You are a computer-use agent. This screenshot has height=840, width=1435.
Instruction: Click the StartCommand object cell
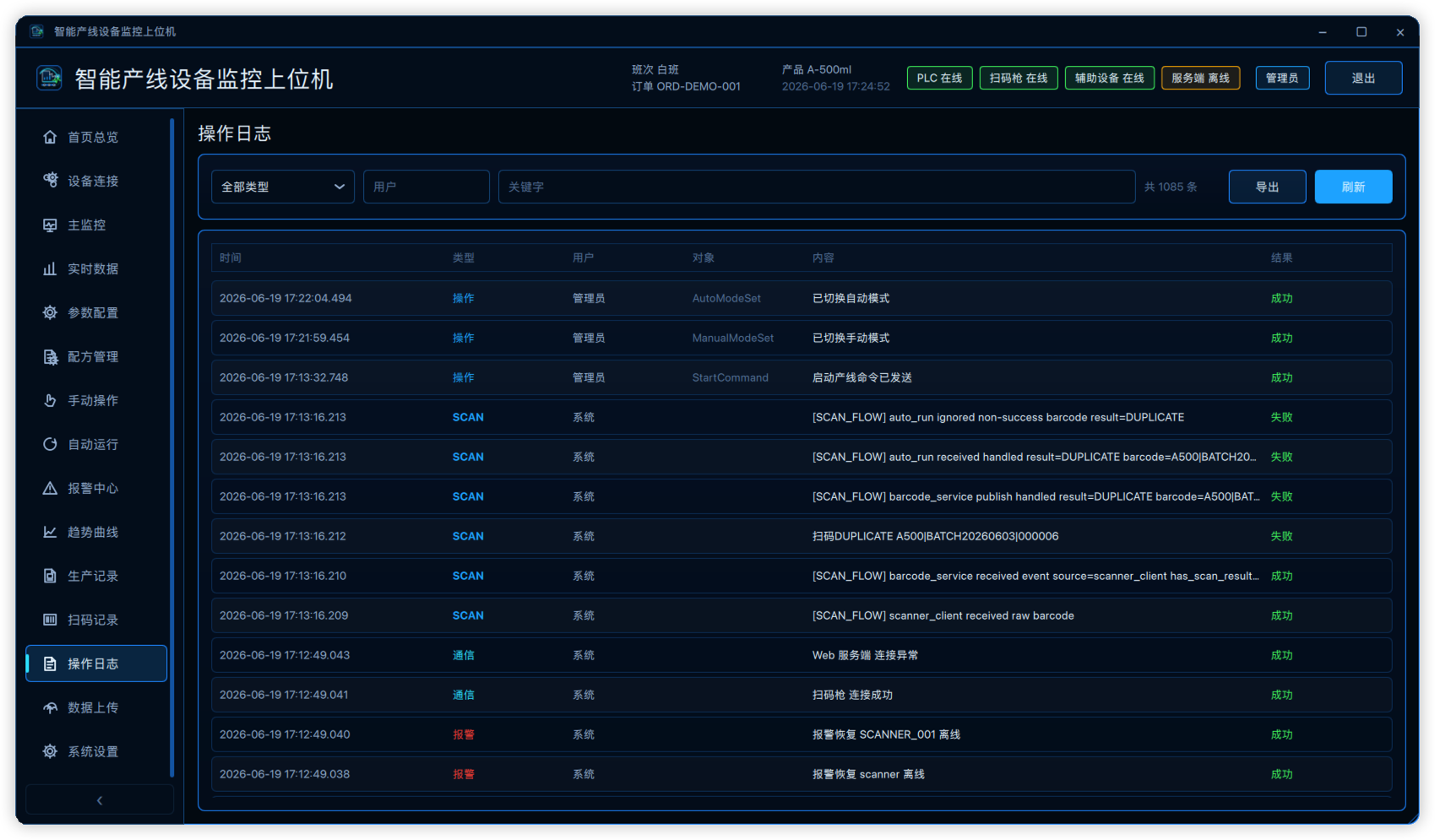[x=731, y=377]
